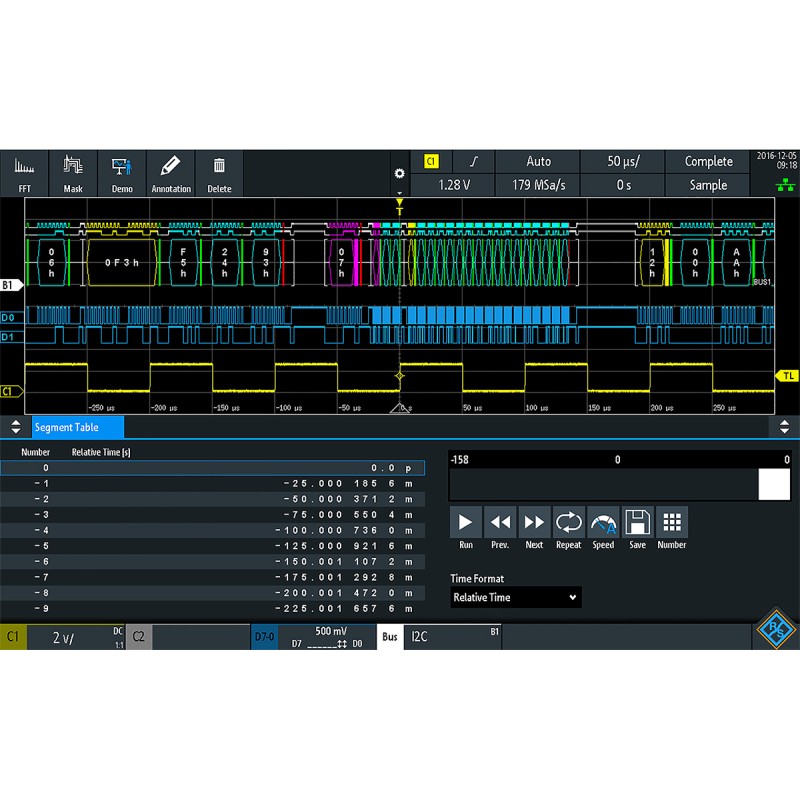The width and height of the screenshot is (800, 800).
Task: Open the settings gear icon
Action: tap(399, 173)
